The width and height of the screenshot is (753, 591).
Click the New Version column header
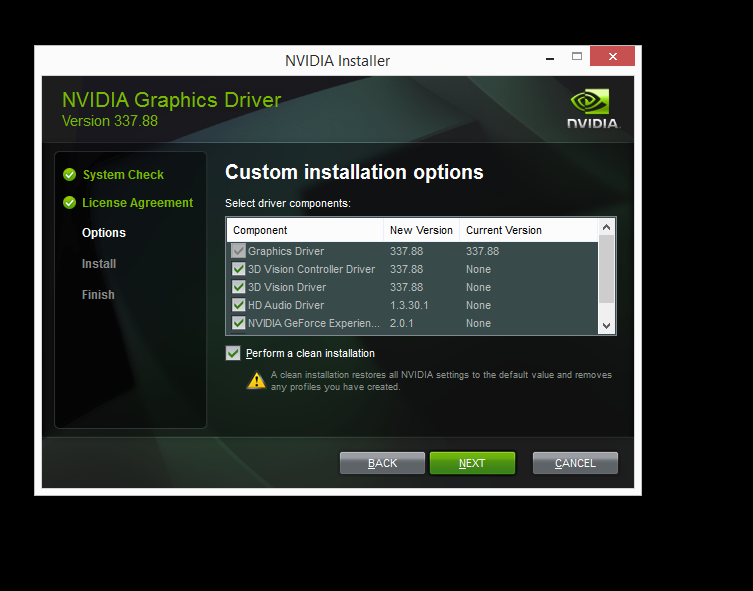point(422,230)
